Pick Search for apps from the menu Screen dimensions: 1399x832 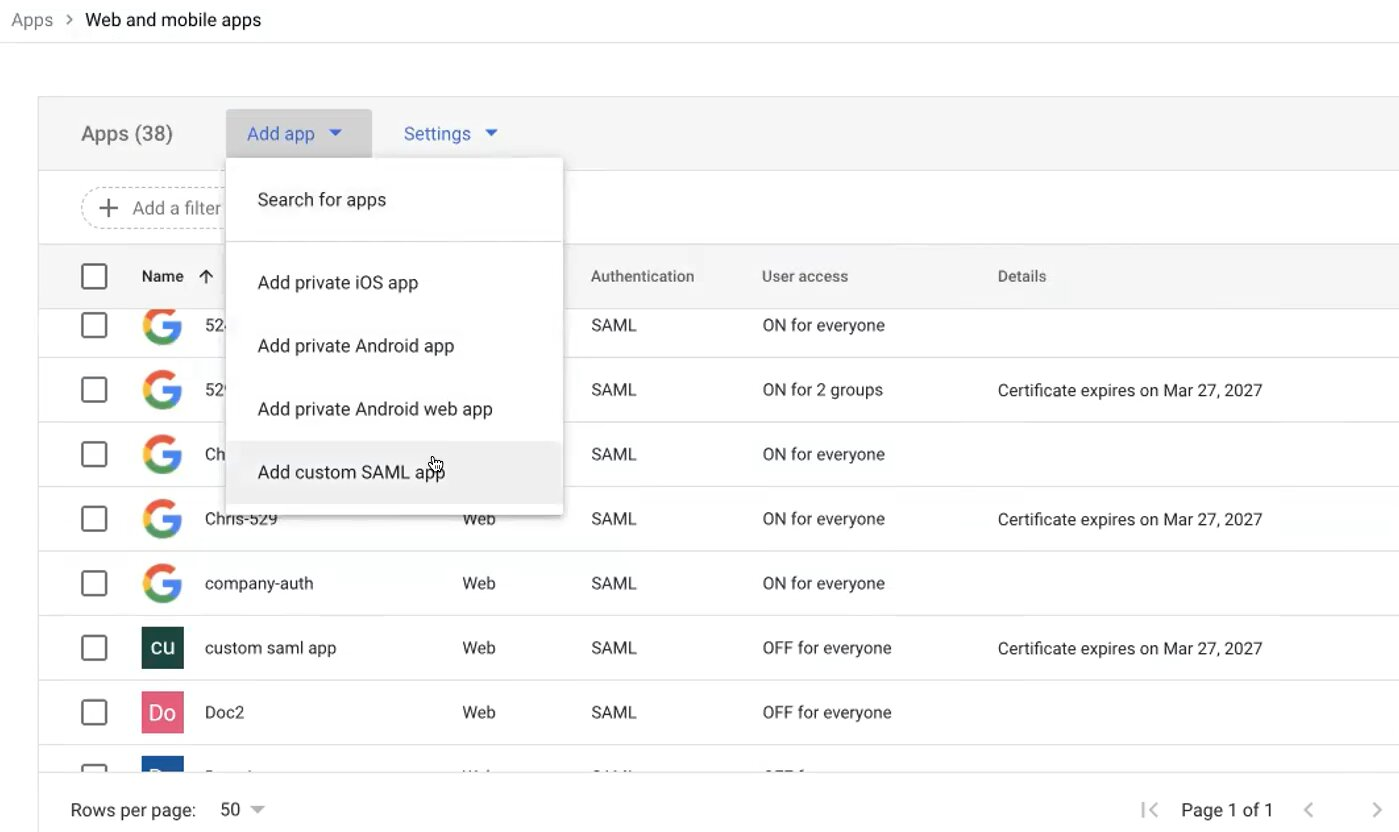point(321,200)
